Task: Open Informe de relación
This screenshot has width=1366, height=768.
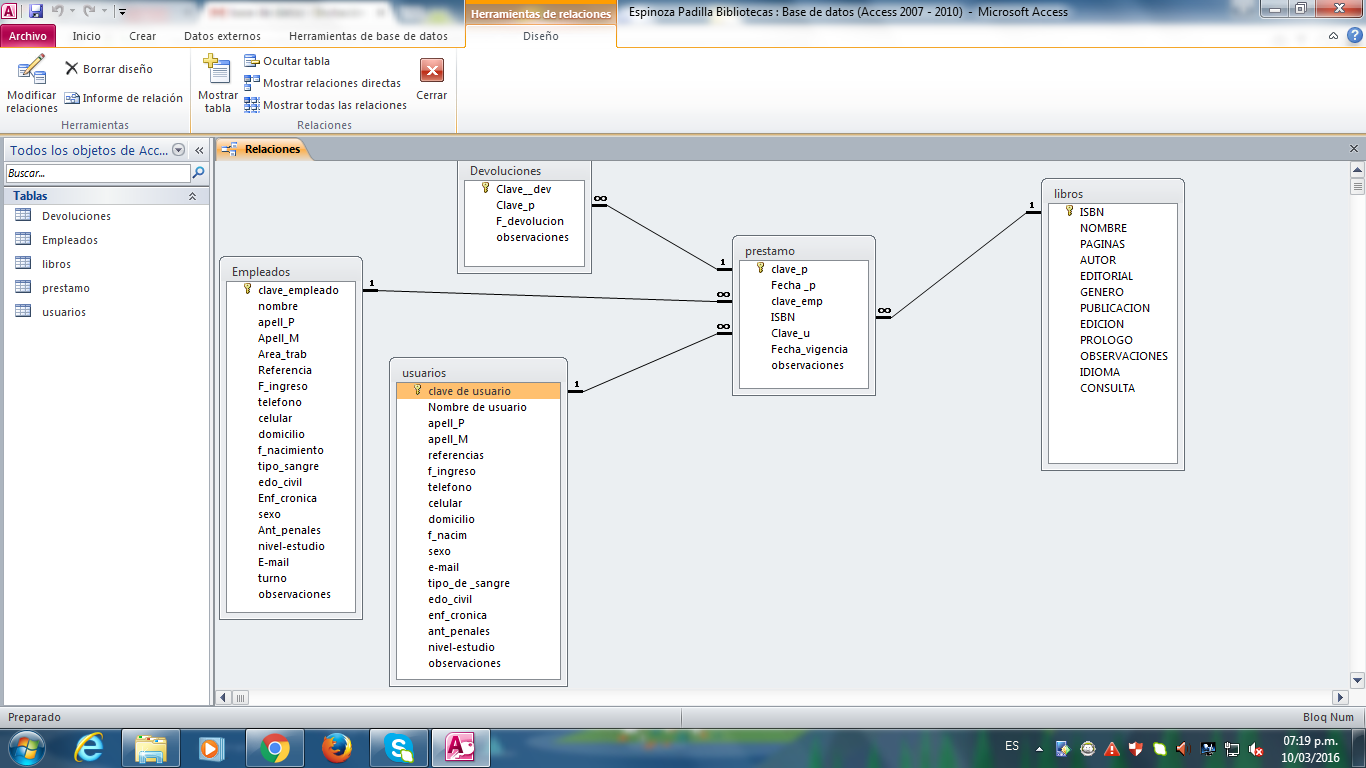Action: click(x=124, y=98)
